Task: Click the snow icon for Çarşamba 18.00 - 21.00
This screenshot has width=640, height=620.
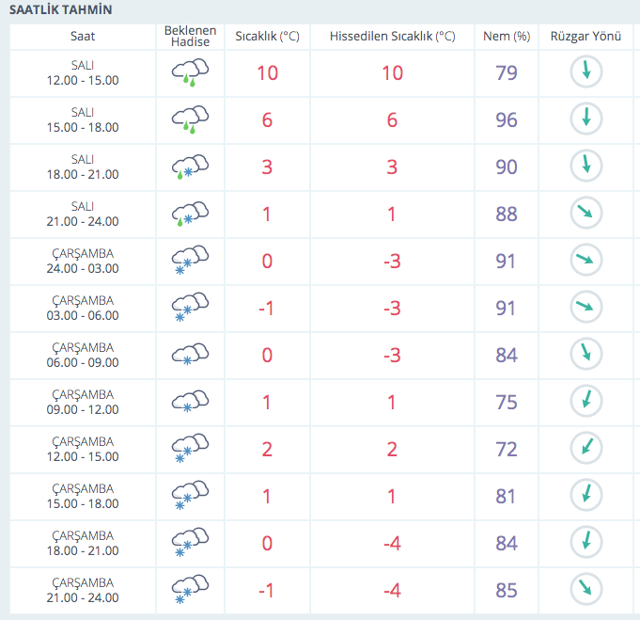Action: point(189,543)
